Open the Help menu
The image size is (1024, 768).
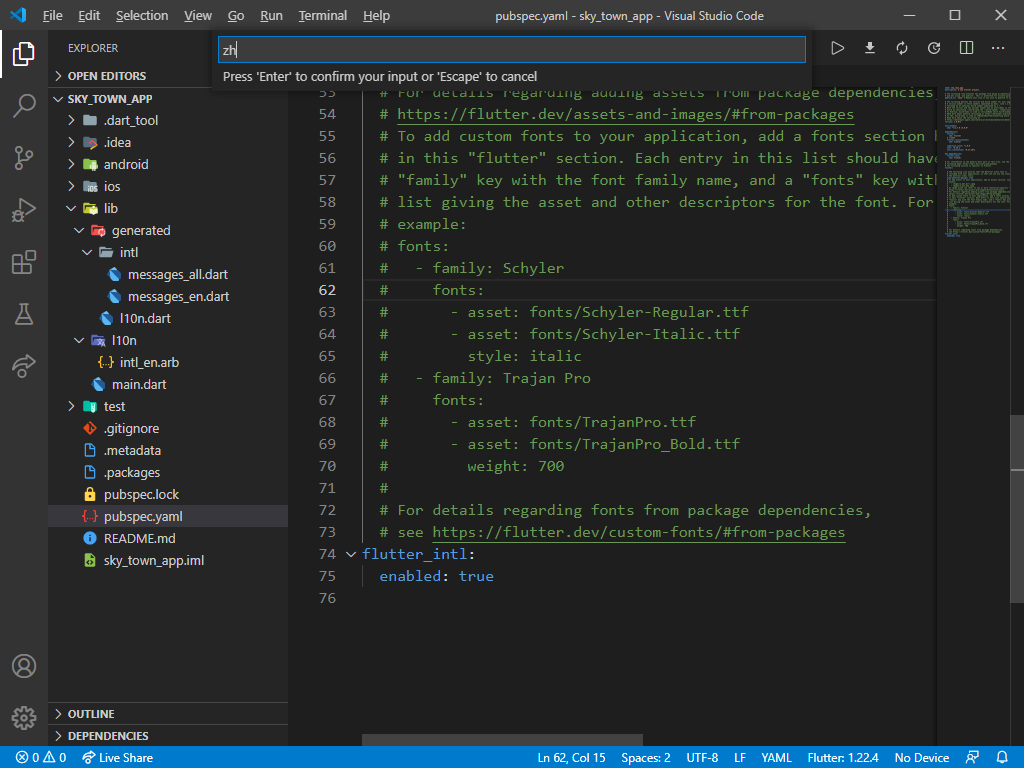click(376, 16)
